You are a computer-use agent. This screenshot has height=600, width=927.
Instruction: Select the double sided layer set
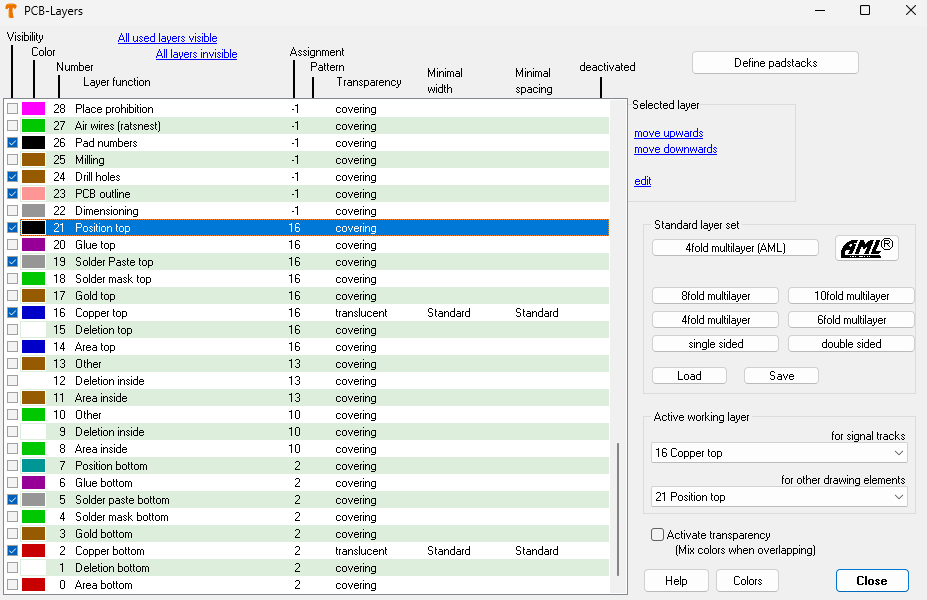[850, 344]
